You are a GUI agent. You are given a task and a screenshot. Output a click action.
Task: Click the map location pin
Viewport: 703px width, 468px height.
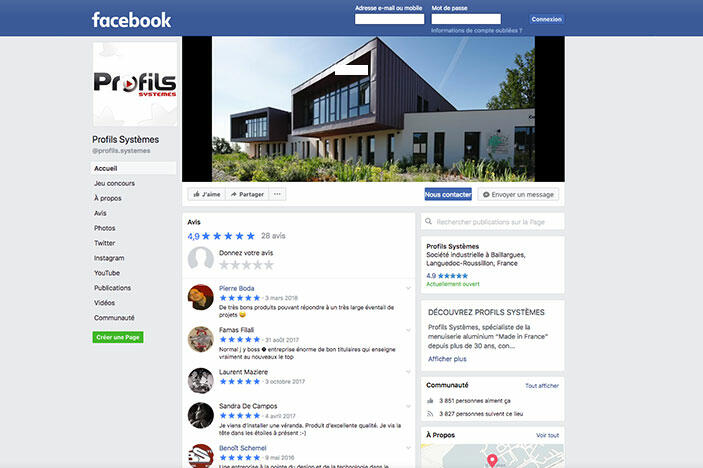click(x=492, y=460)
